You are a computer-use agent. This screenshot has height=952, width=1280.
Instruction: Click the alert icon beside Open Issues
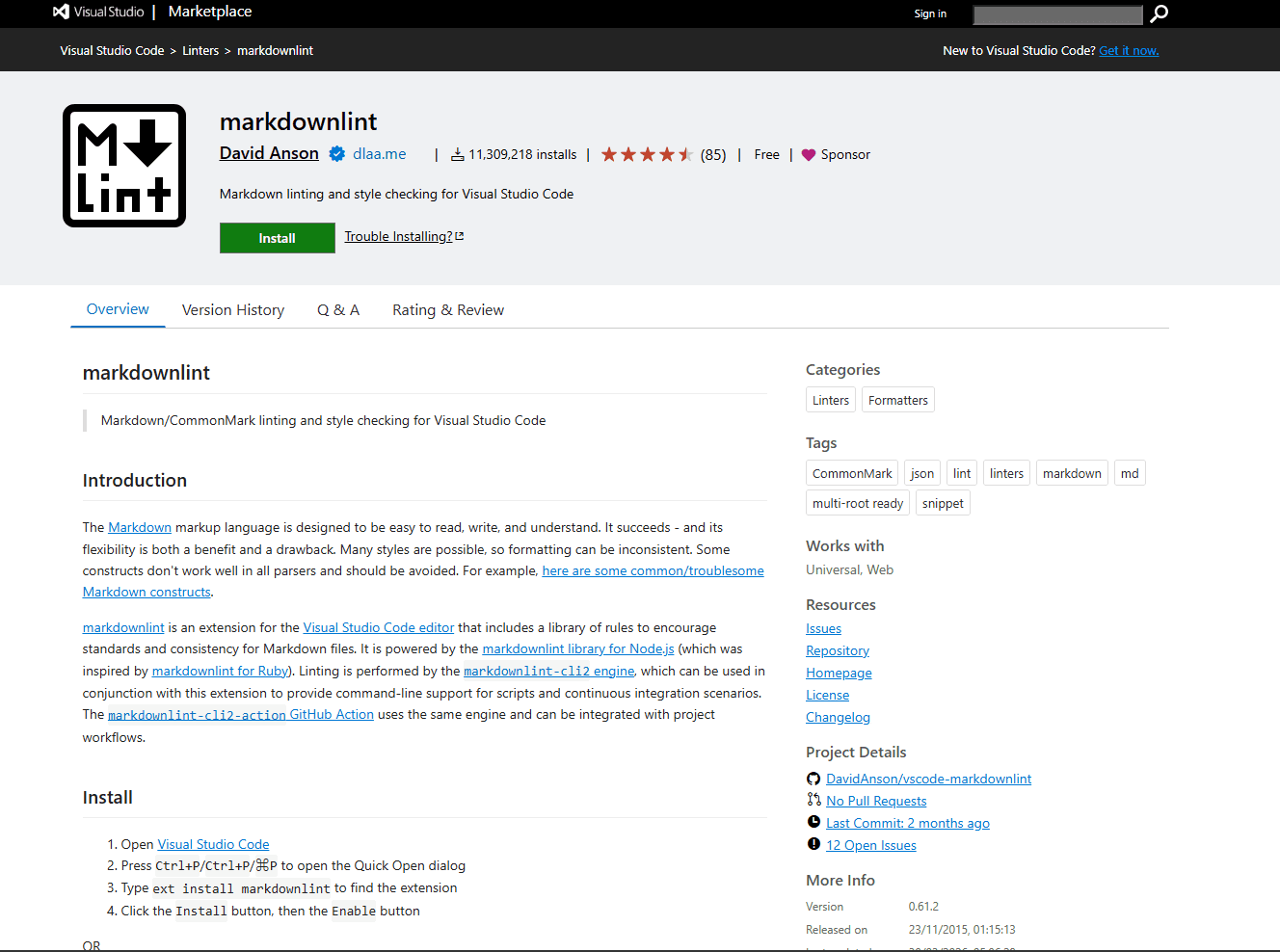[813, 844]
